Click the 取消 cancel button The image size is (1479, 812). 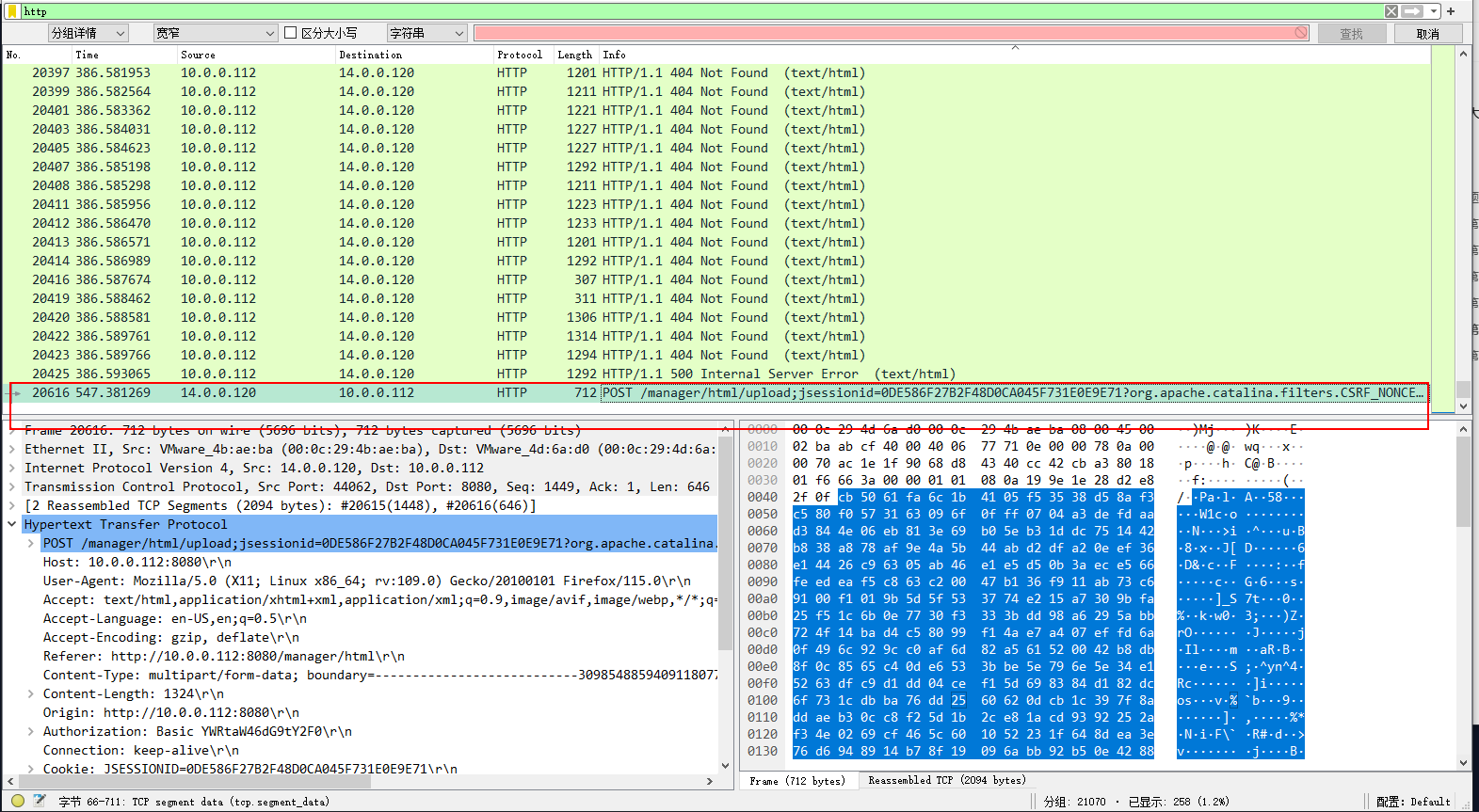click(1427, 34)
